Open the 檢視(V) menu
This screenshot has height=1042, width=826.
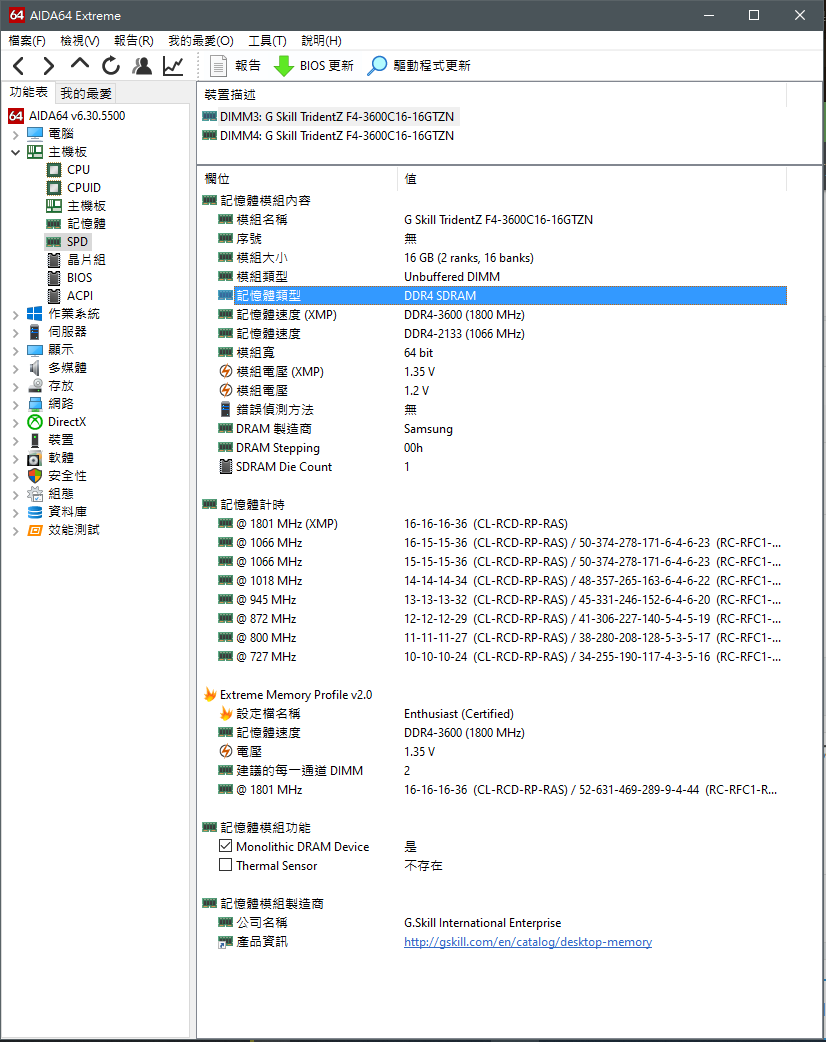[x=80, y=41]
